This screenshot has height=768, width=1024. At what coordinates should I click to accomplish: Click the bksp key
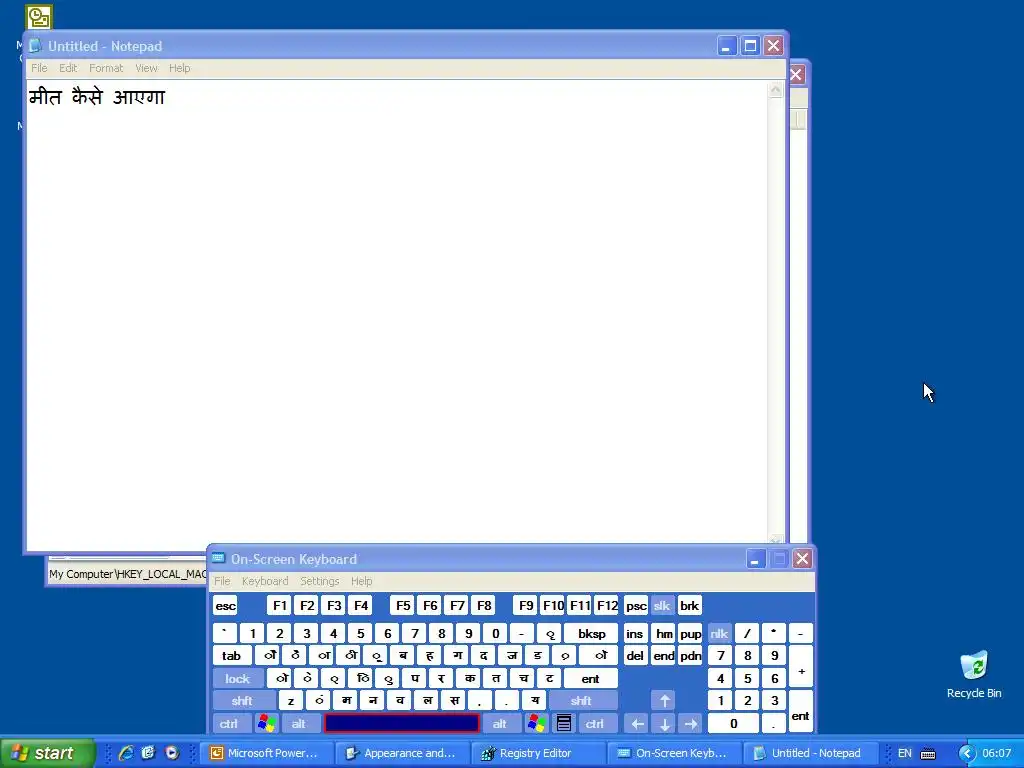pyautogui.click(x=591, y=633)
